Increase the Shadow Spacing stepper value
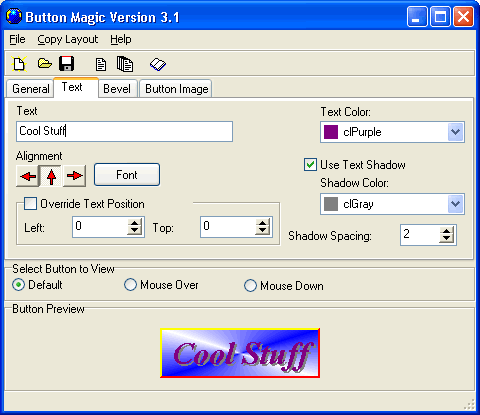 tap(447, 231)
